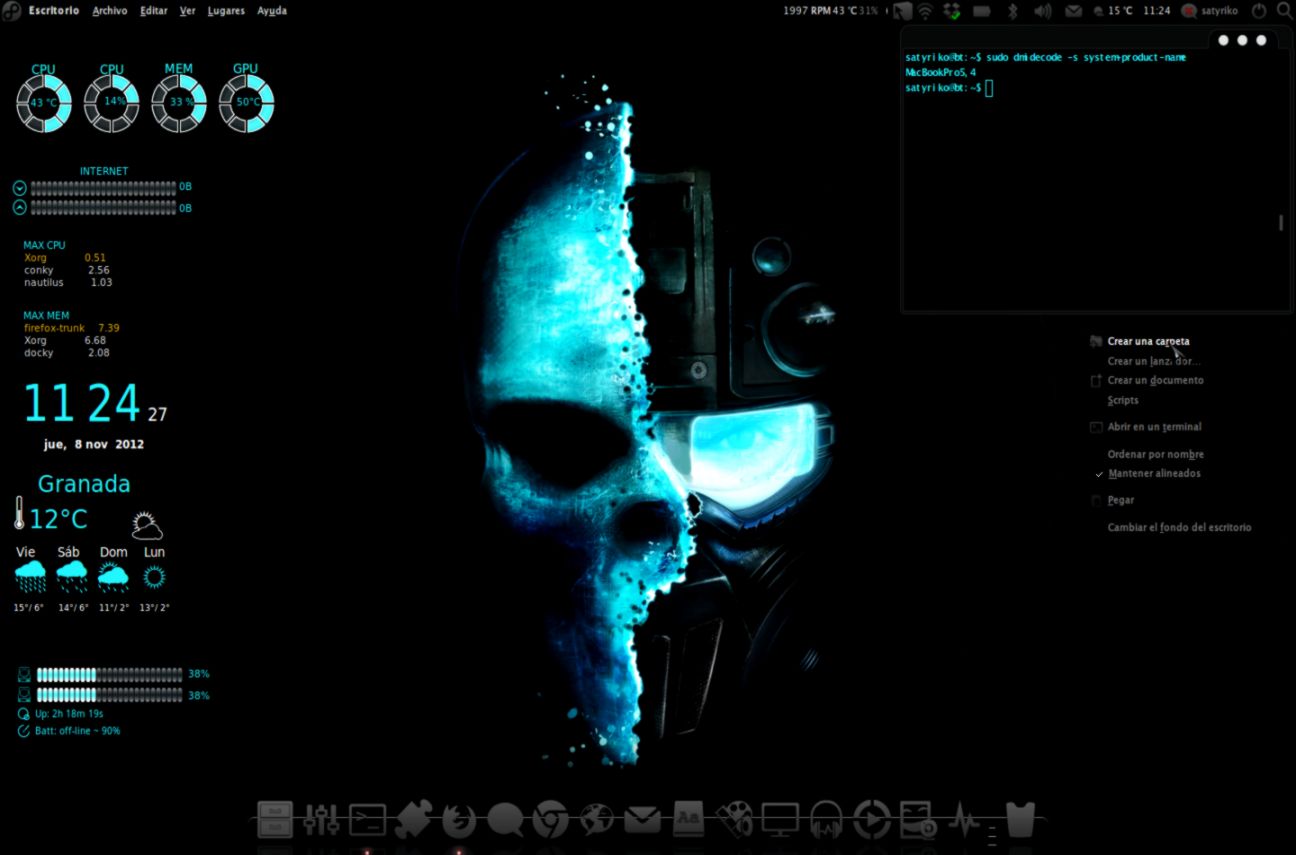Expand the Scripts submenu

[x=1122, y=400]
